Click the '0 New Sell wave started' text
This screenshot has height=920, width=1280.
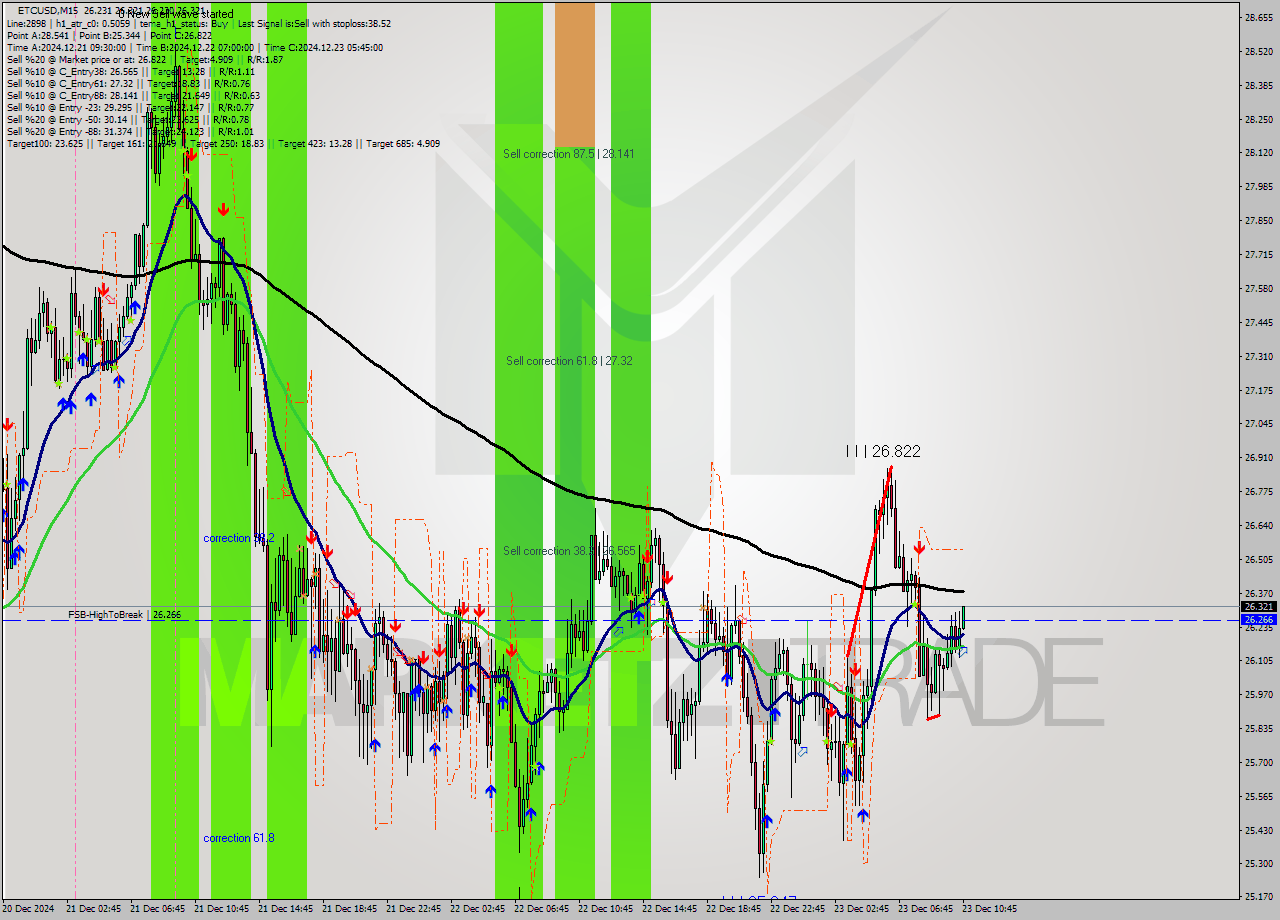(175, 14)
